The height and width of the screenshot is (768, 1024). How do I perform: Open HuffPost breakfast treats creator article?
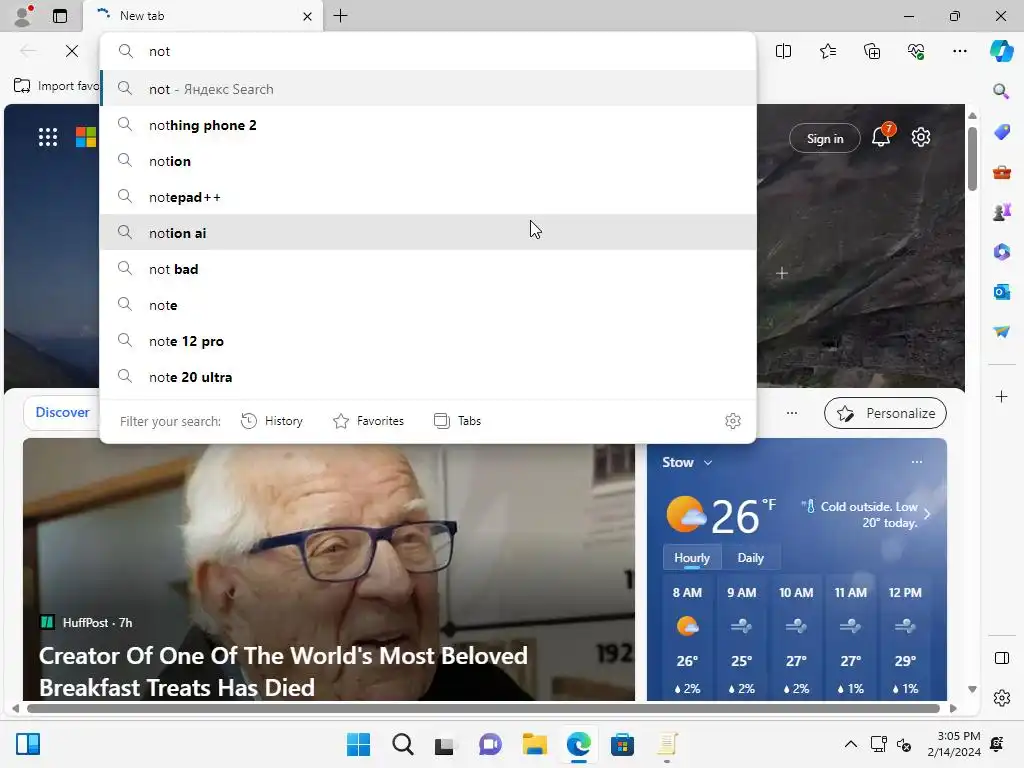click(x=283, y=671)
